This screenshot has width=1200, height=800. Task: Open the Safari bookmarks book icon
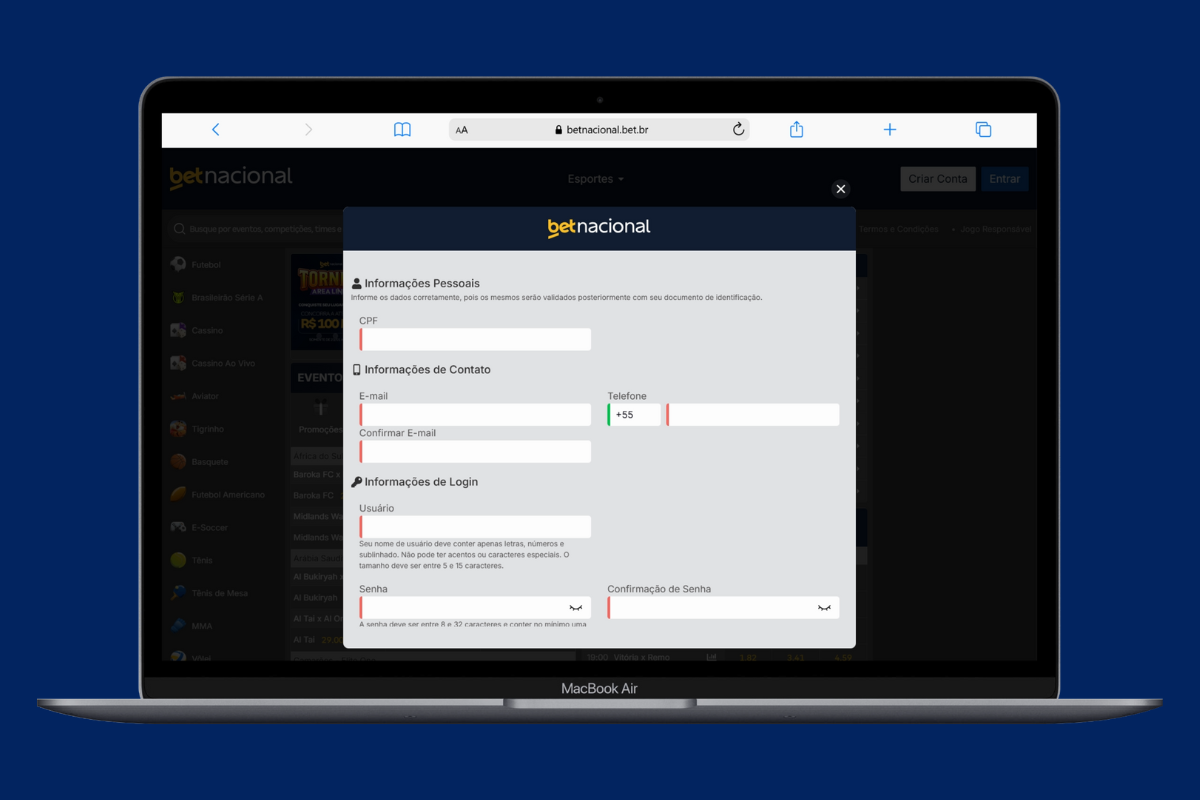coord(402,130)
